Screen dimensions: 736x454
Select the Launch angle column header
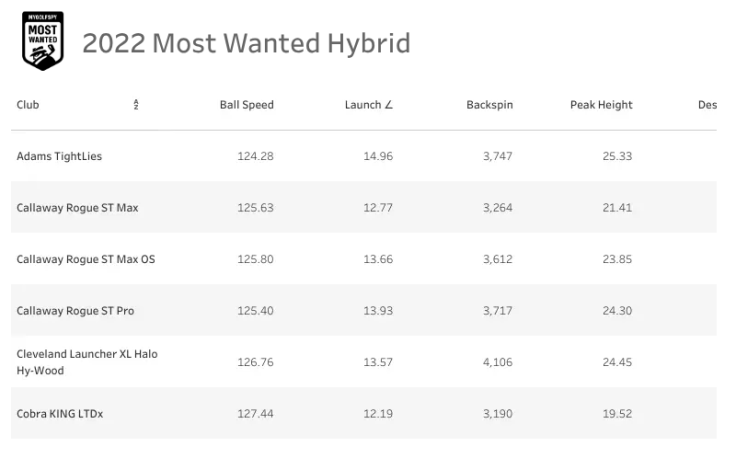pos(368,105)
